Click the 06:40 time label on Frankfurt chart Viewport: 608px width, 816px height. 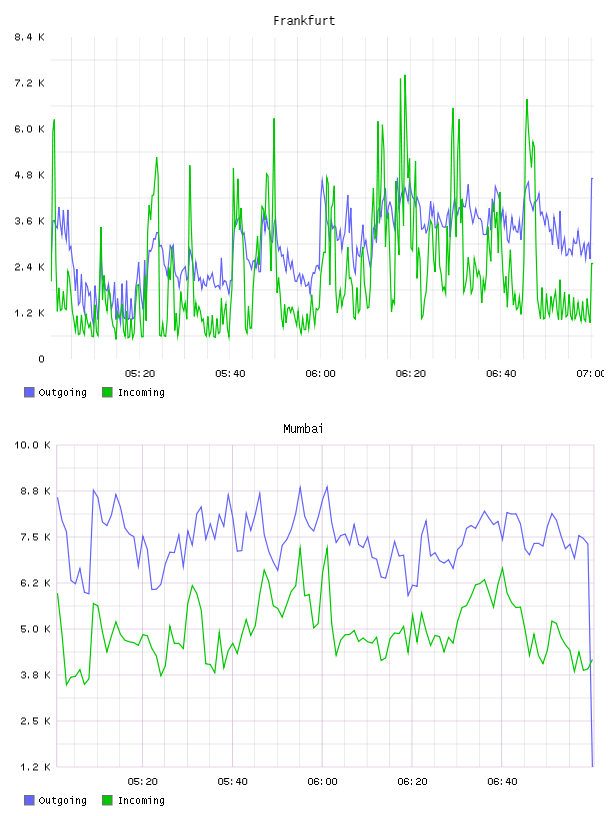coord(501,374)
